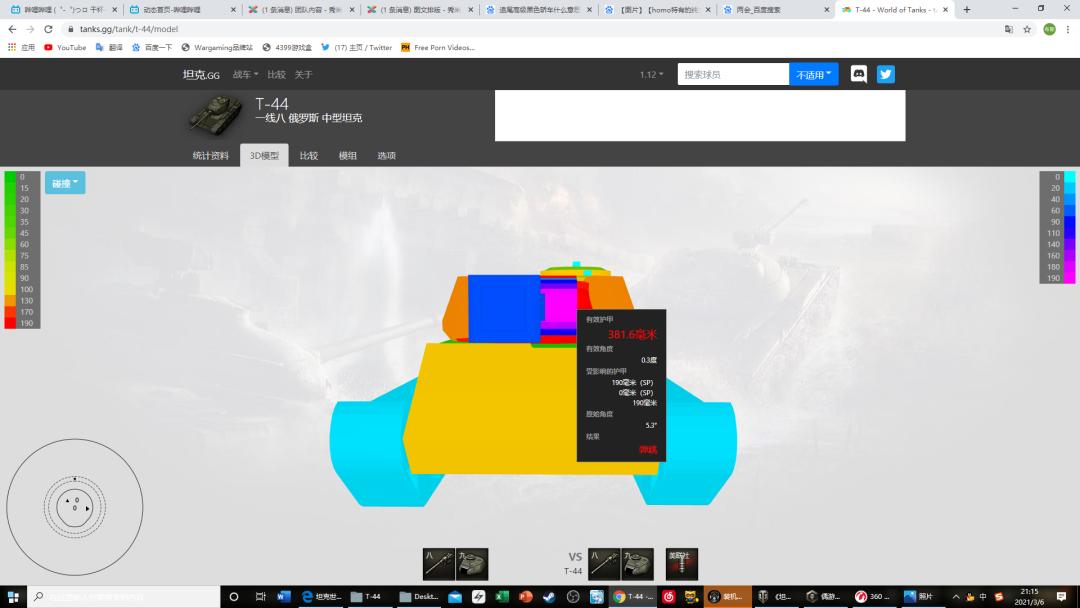Switch to the 选项 tab
Image resolution: width=1080 pixels, height=608 pixels.
point(386,156)
